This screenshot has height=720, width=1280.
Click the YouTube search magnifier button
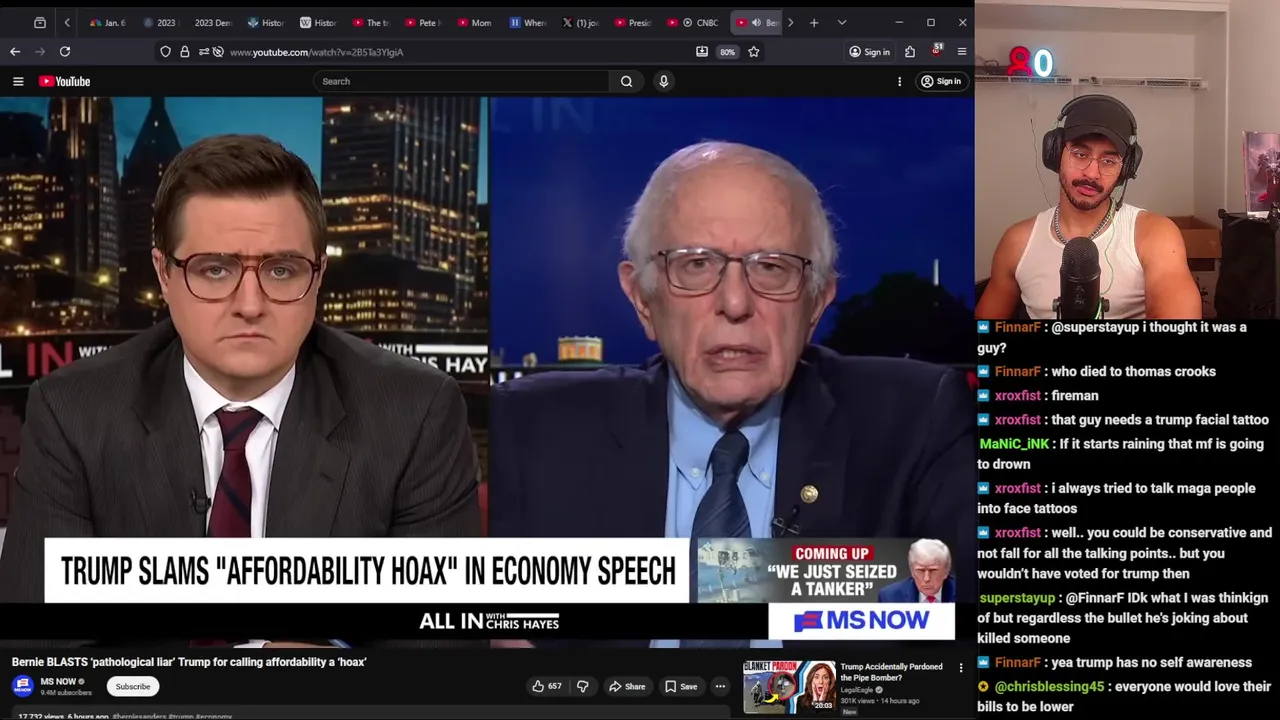pos(626,81)
